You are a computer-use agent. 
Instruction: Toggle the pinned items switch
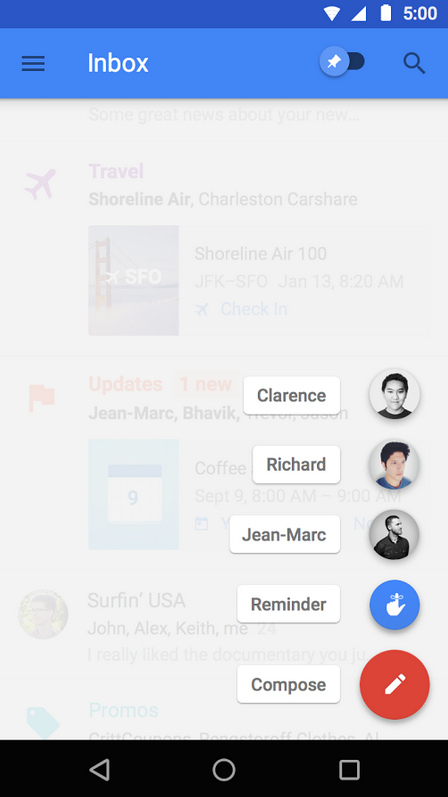[342, 62]
